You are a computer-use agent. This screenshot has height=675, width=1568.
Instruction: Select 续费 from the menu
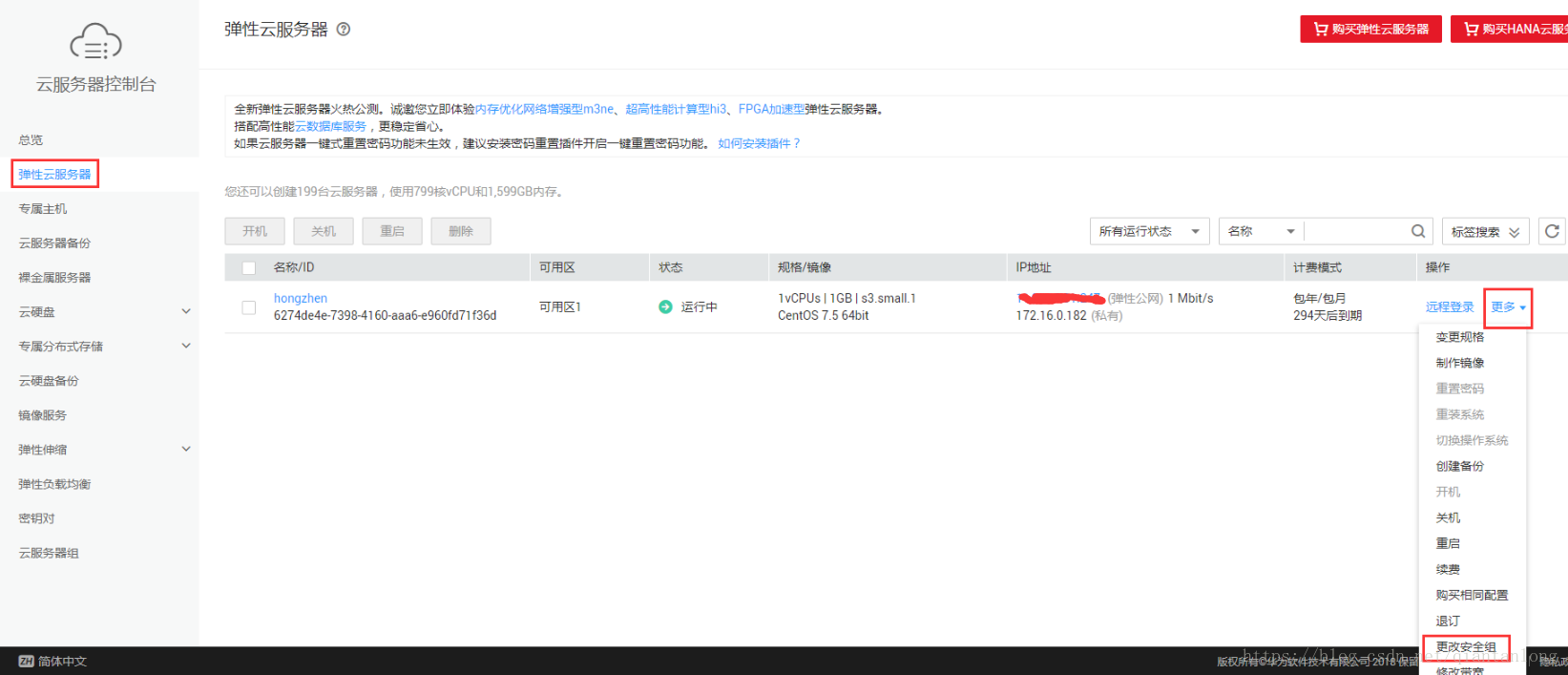tap(1448, 569)
